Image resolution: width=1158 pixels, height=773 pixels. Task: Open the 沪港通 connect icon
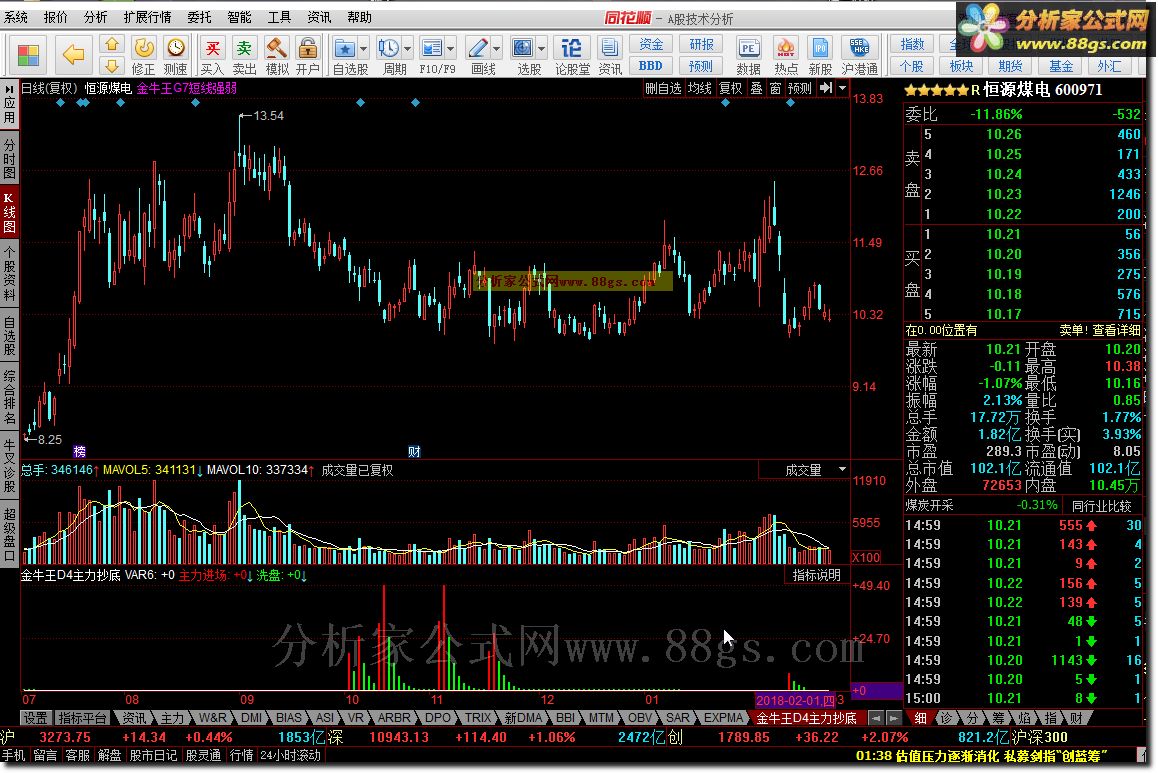click(859, 55)
